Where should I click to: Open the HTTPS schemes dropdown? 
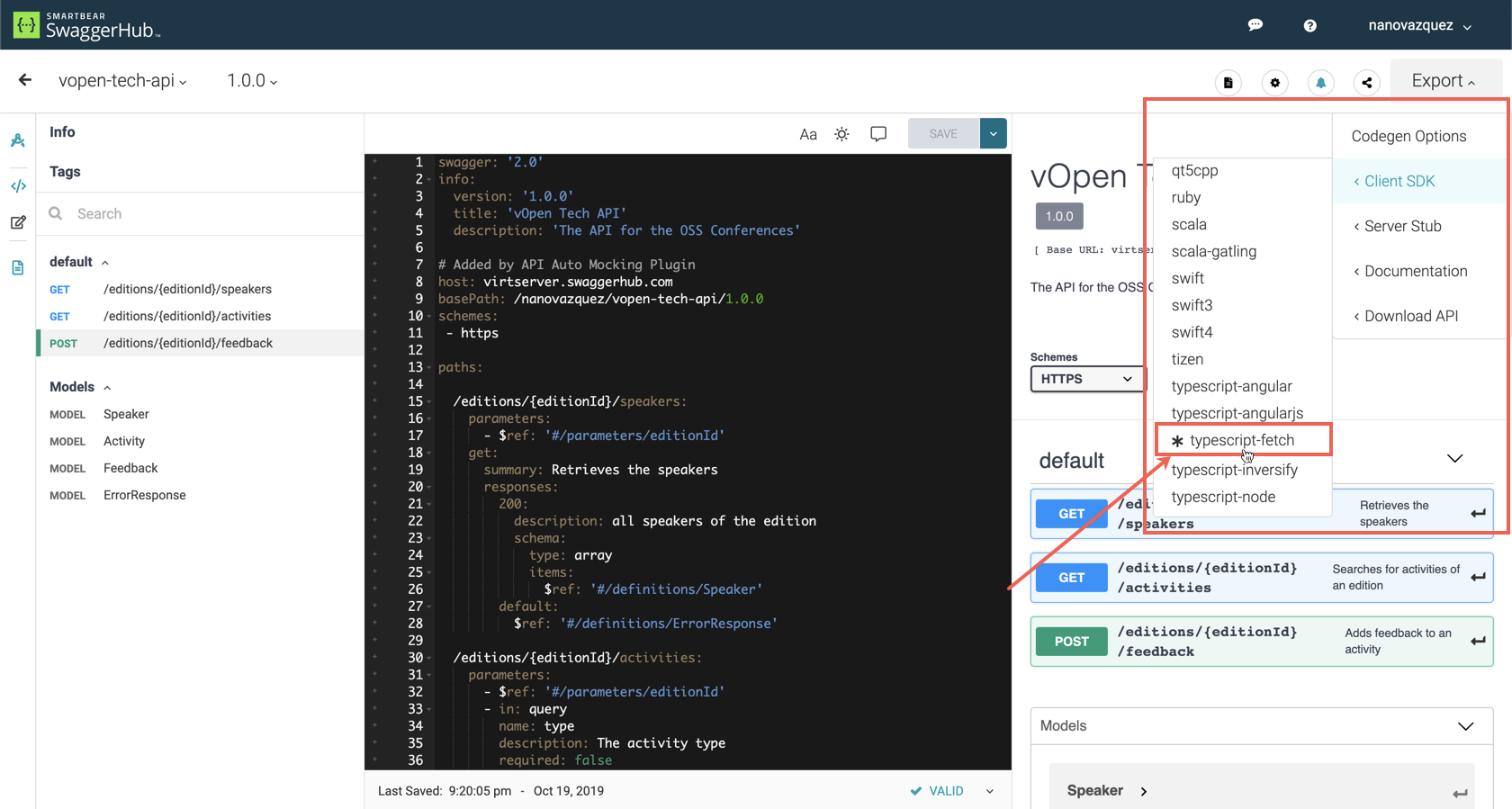coord(1087,379)
